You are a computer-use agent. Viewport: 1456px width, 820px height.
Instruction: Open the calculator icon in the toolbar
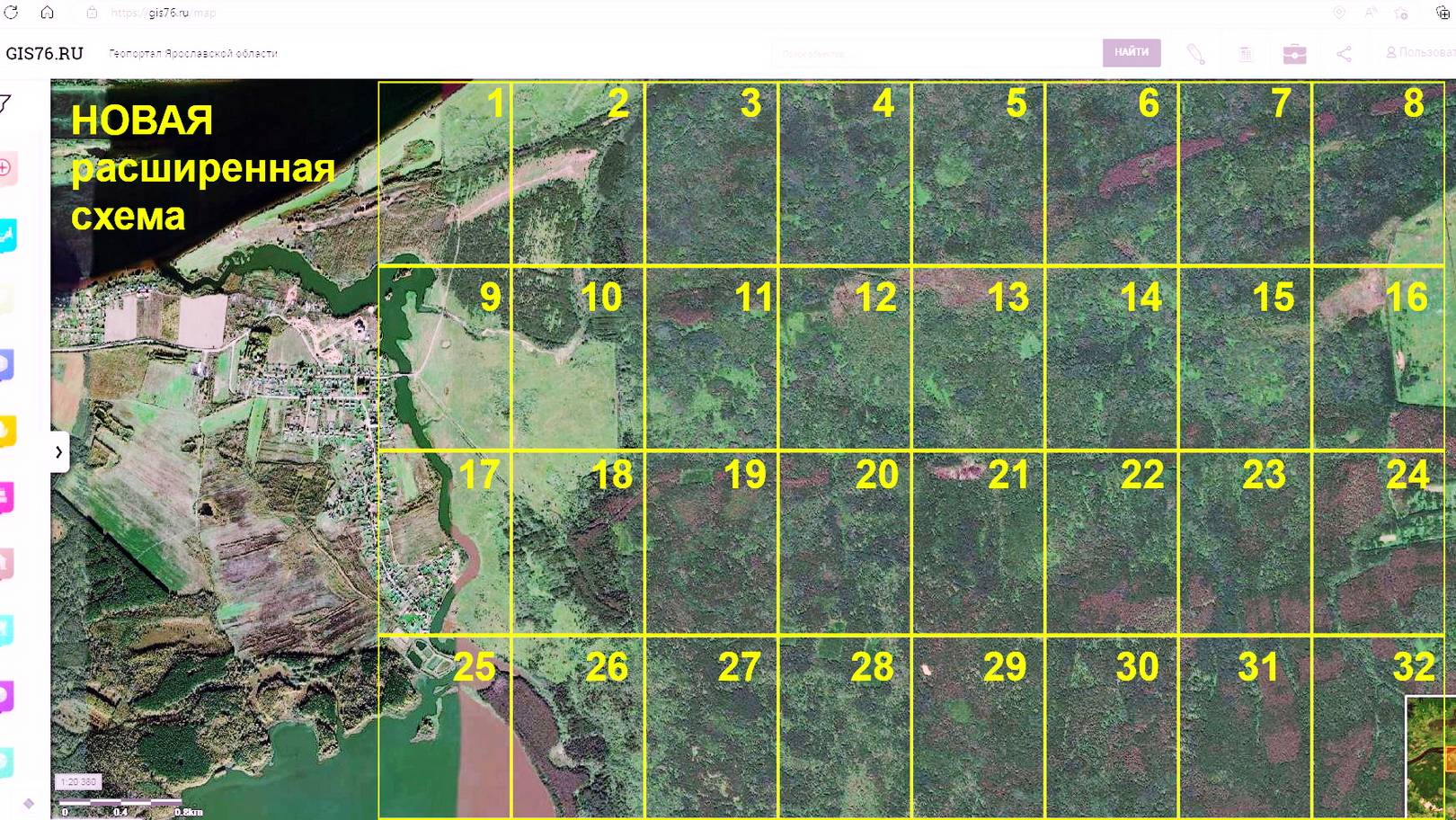point(1246,54)
